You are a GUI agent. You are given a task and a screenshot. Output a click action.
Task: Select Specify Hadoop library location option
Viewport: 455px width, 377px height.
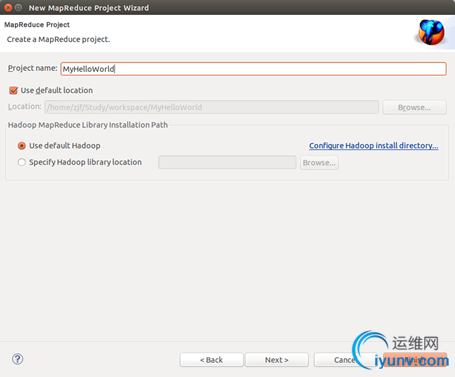pyautogui.click(x=22, y=162)
